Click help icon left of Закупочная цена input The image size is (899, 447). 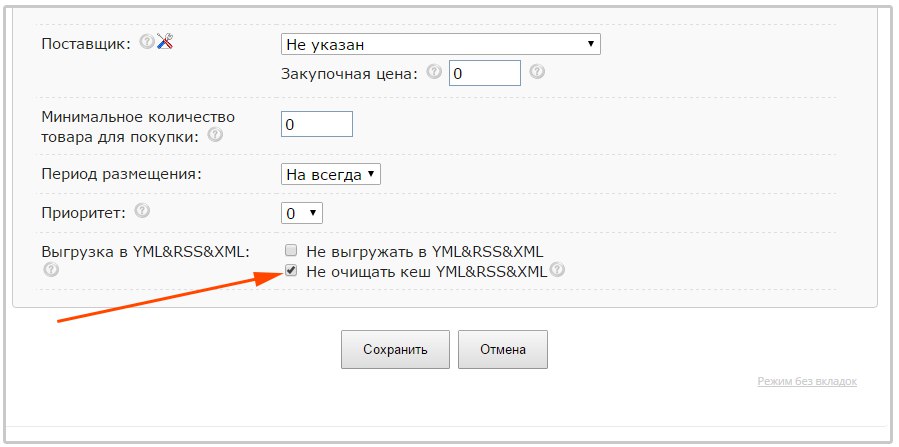pos(434,72)
